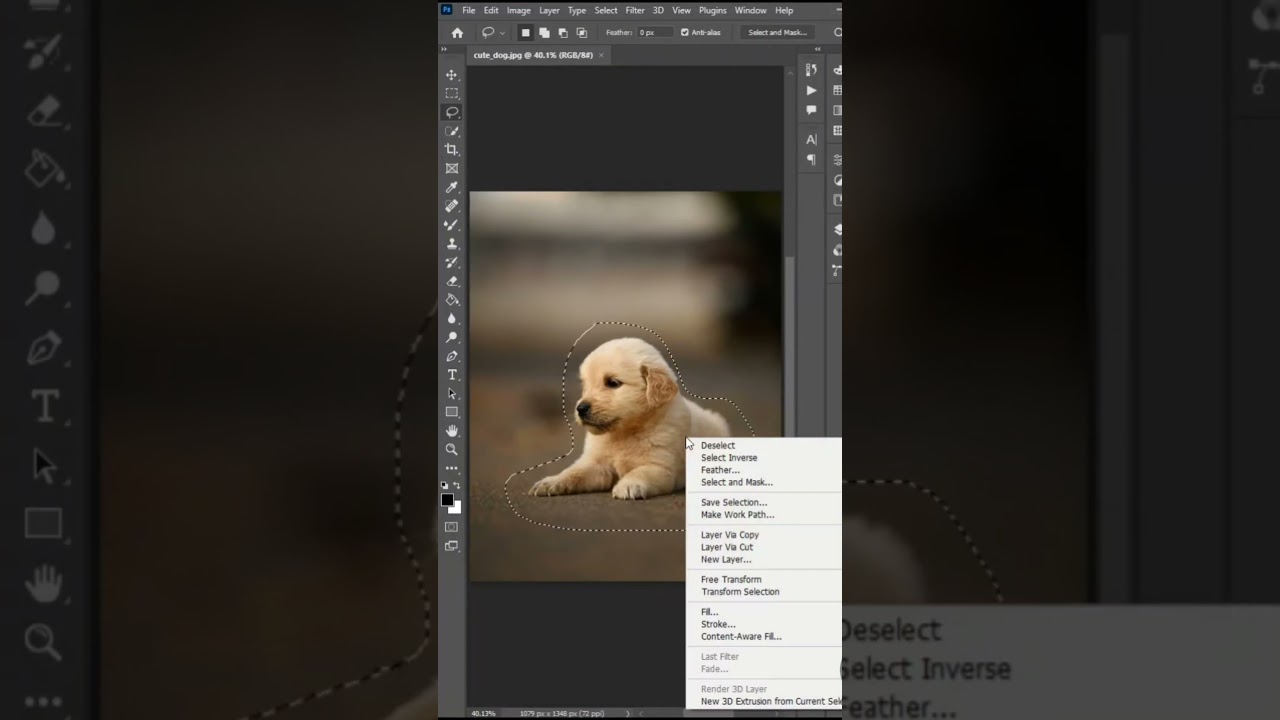Click the 40.13% zoom level field
Viewport: 1280px width, 720px height.
(x=484, y=713)
